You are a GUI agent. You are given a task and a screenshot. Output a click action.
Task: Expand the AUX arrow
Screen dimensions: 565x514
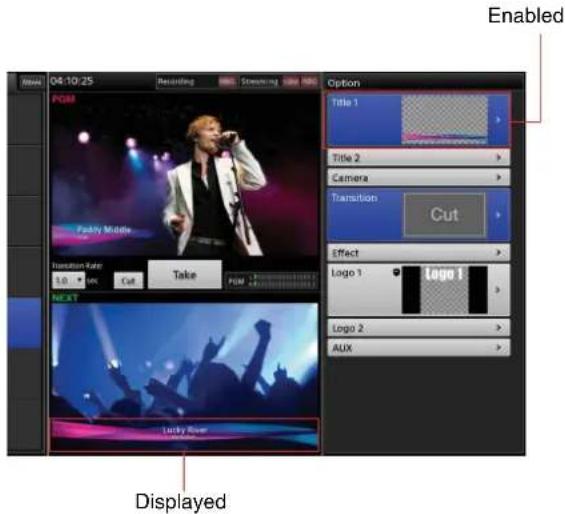pyautogui.click(x=499, y=348)
